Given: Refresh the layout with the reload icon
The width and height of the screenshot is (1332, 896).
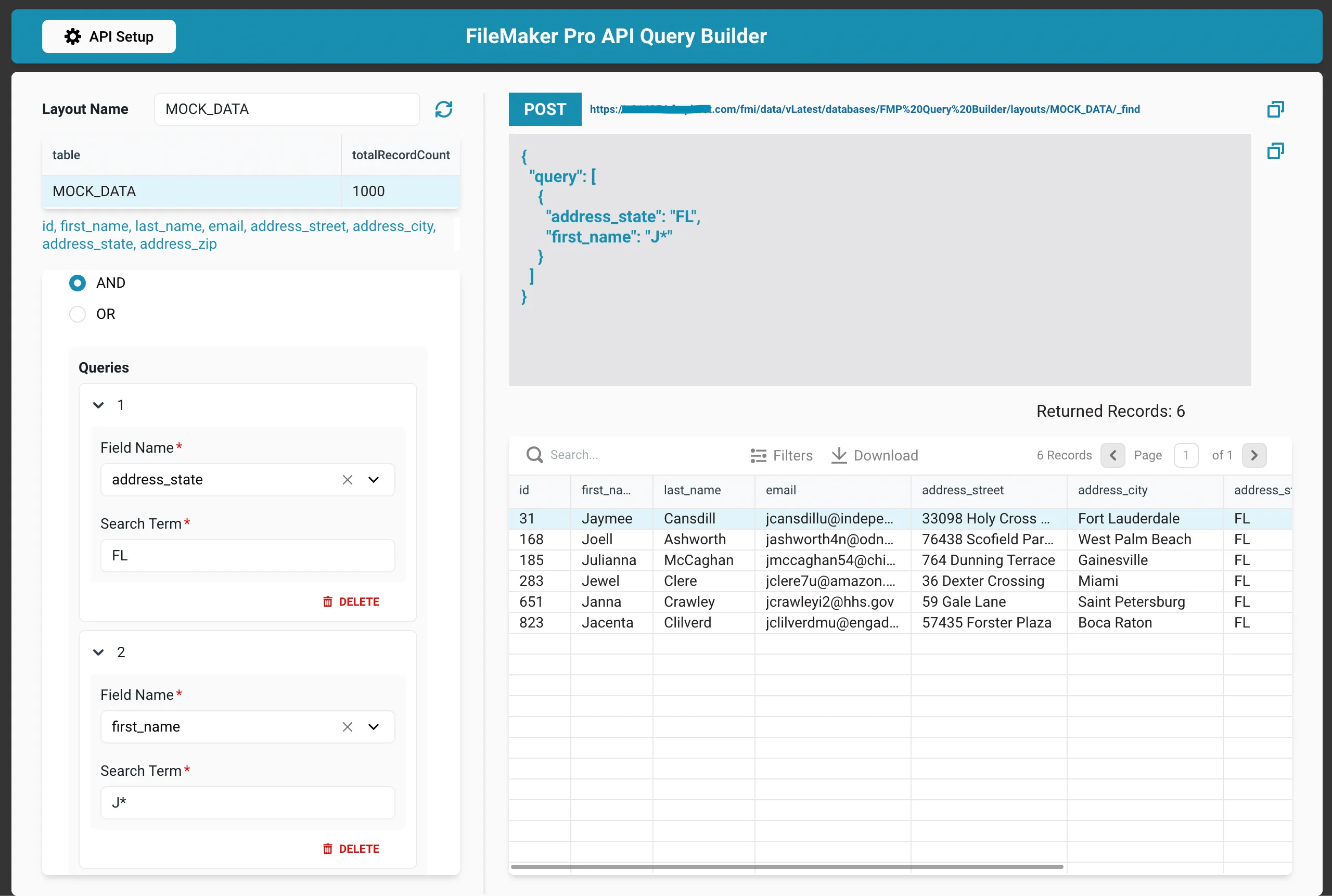Looking at the screenshot, I should (x=443, y=109).
